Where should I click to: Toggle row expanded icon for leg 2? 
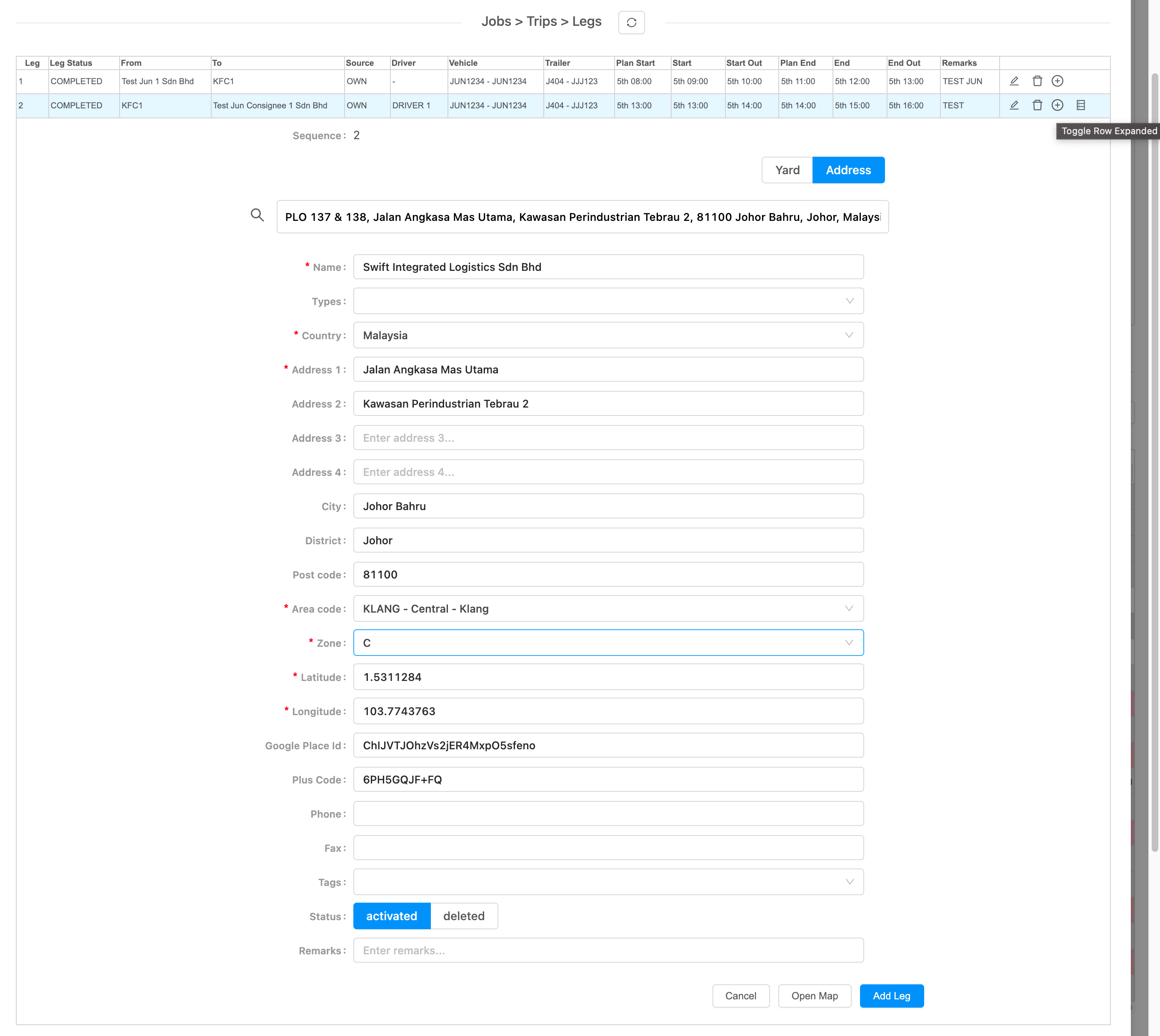pyautogui.click(x=1080, y=105)
